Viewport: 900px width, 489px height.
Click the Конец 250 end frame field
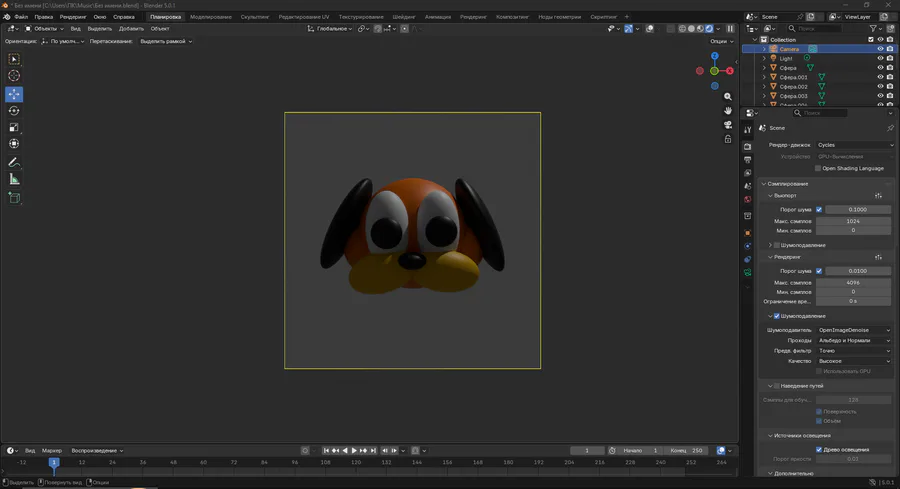tap(686, 451)
